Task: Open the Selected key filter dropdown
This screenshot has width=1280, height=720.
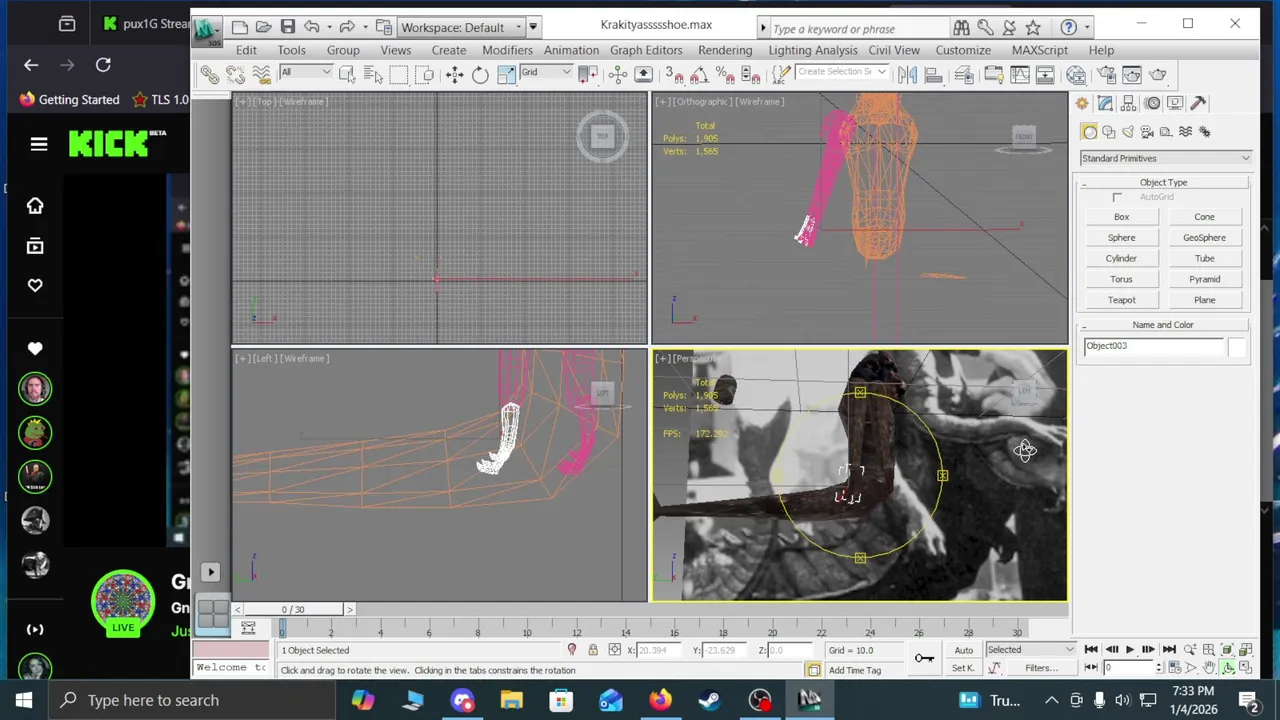Action: [x=1030, y=650]
